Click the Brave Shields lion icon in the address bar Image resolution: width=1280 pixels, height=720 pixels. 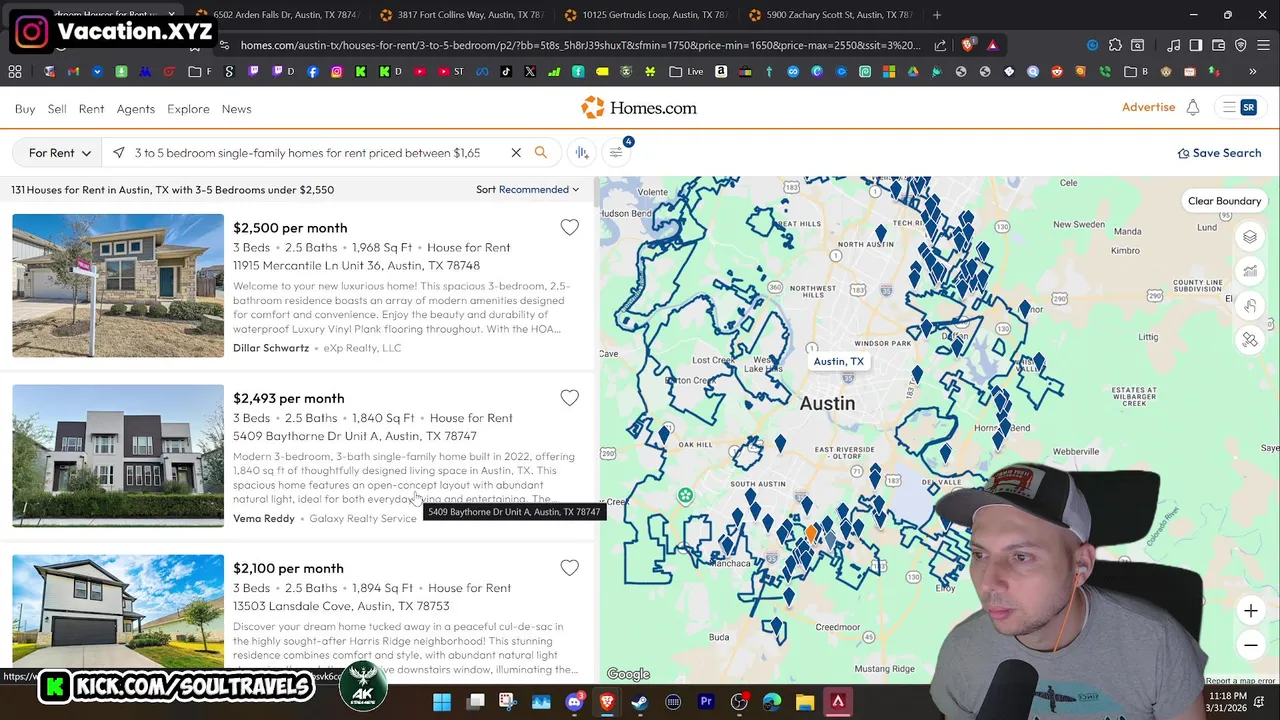click(x=967, y=45)
